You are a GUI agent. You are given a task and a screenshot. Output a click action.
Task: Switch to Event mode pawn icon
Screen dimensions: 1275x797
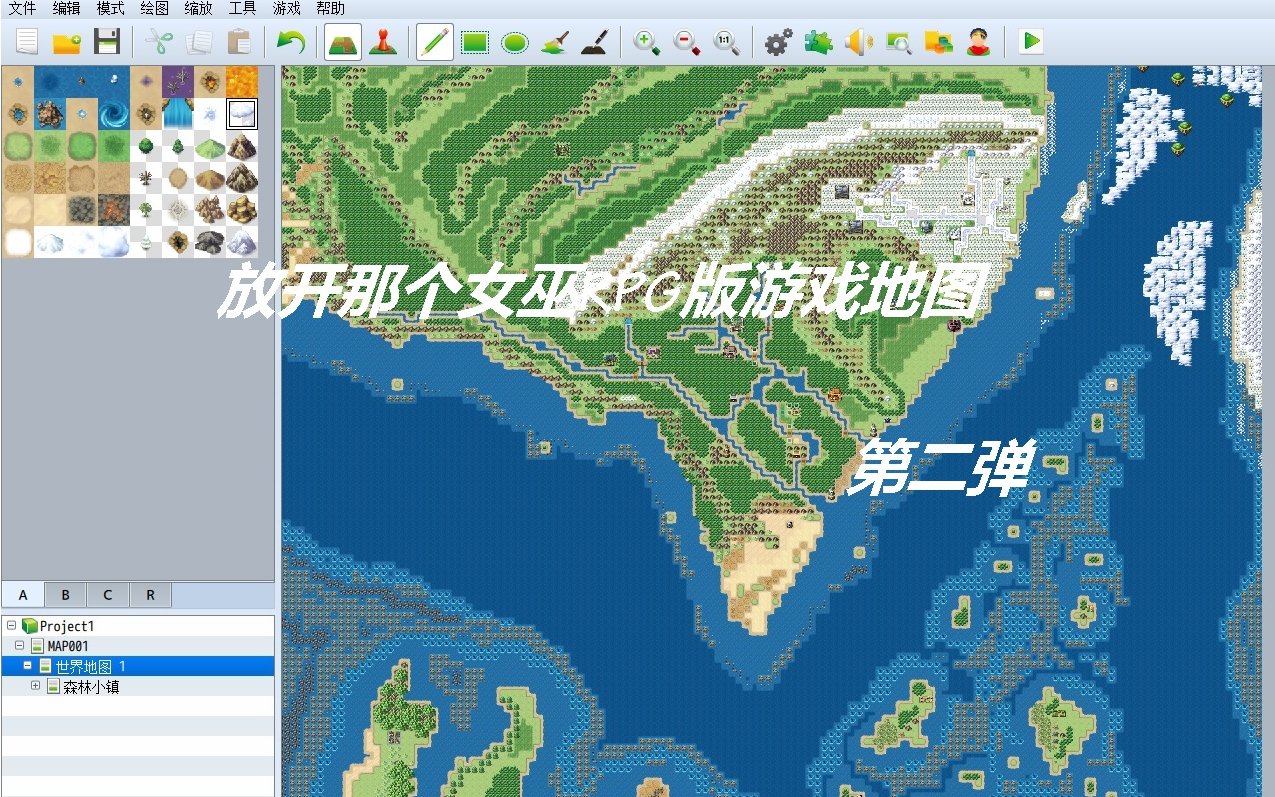coord(381,42)
